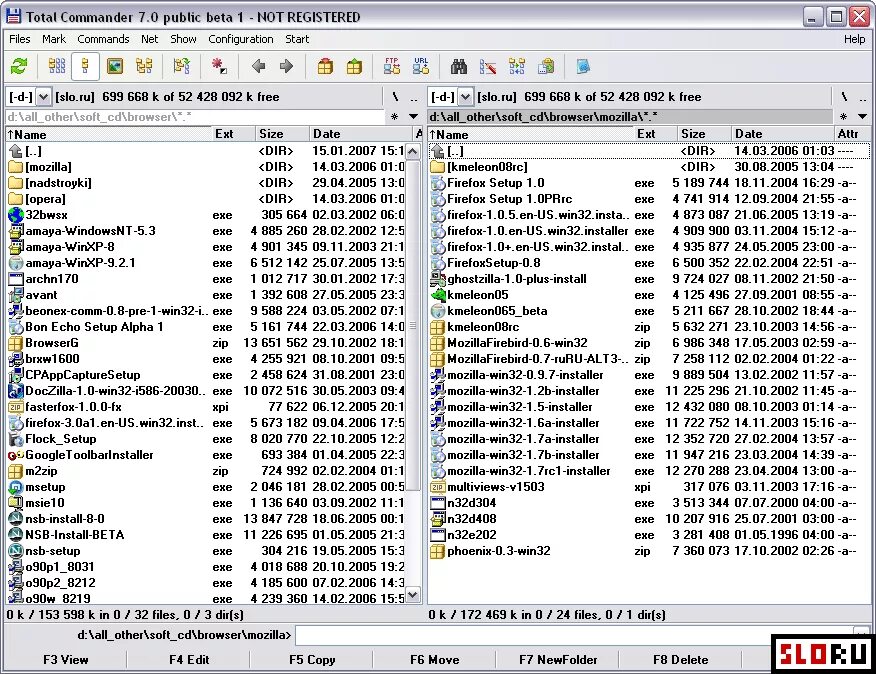Select the [opera] folder row
The width and height of the screenshot is (876, 674).
pyautogui.click(x=206, y=199)
